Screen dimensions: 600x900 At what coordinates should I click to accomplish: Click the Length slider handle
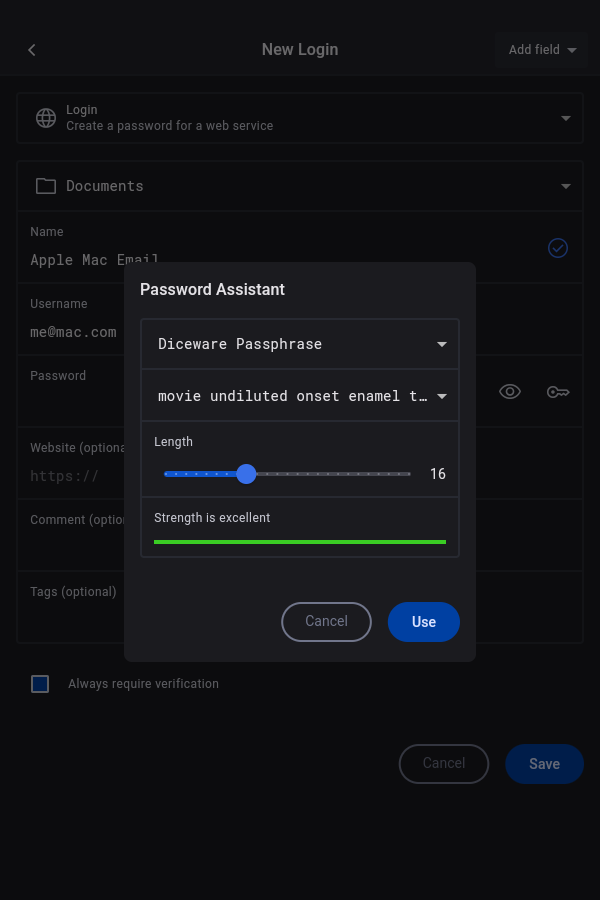click(247, 474)
